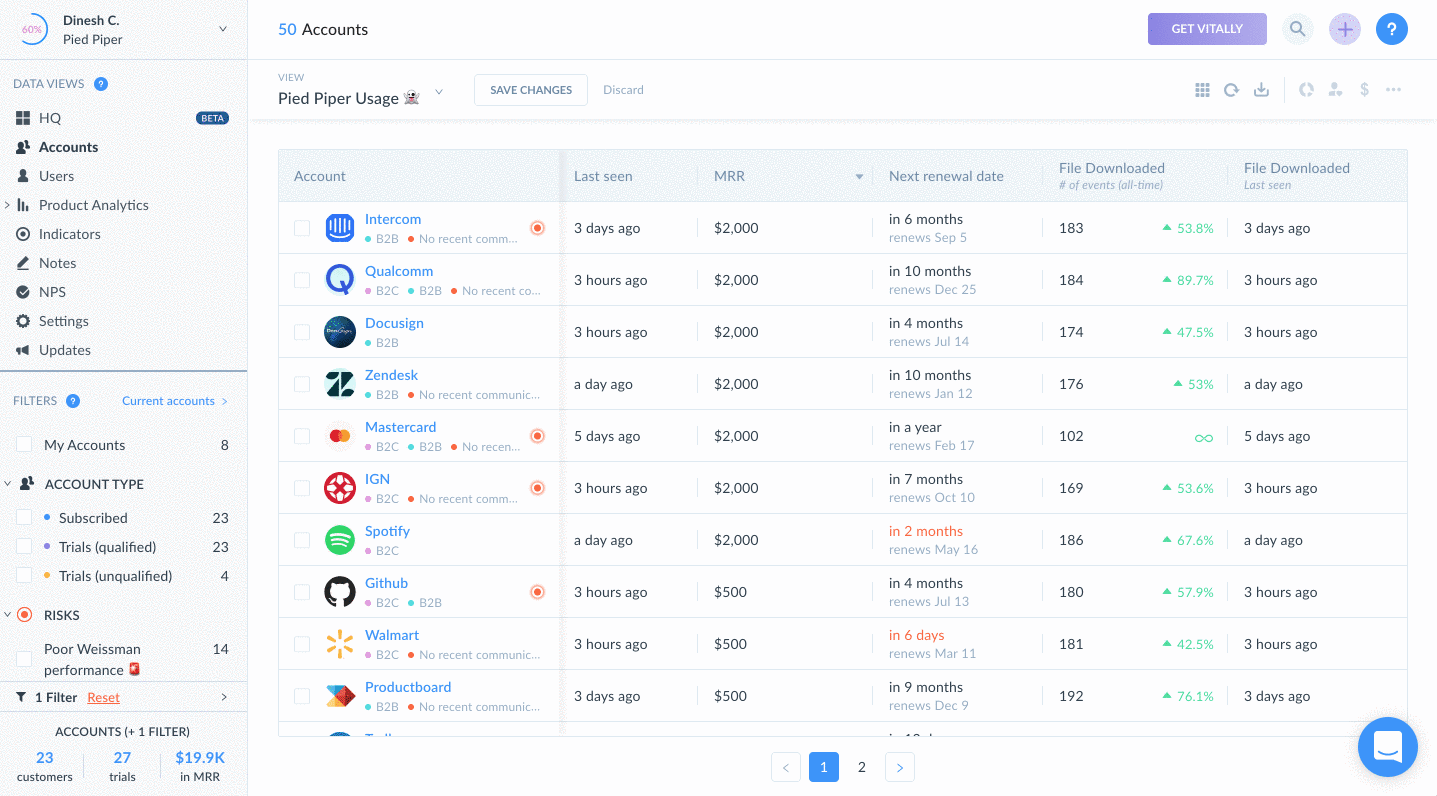Open the Productboard account link
The height and width of the screenshot is (796, 1437).
click(408, 687)
